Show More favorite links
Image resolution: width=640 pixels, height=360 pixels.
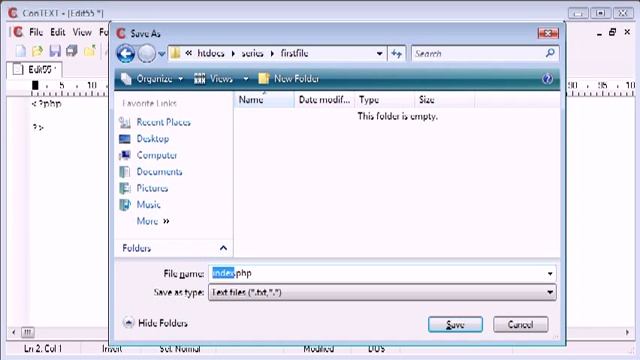tap(153, 221)
